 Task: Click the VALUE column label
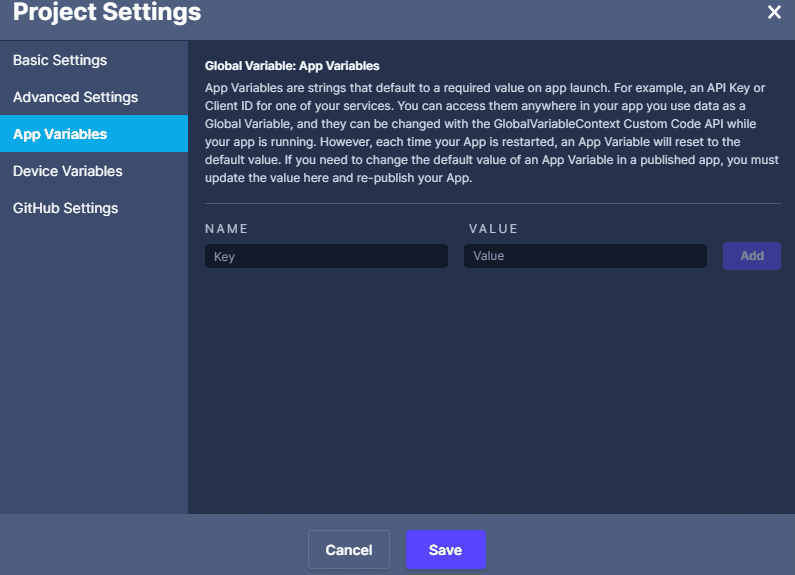(x=493, y=229)
